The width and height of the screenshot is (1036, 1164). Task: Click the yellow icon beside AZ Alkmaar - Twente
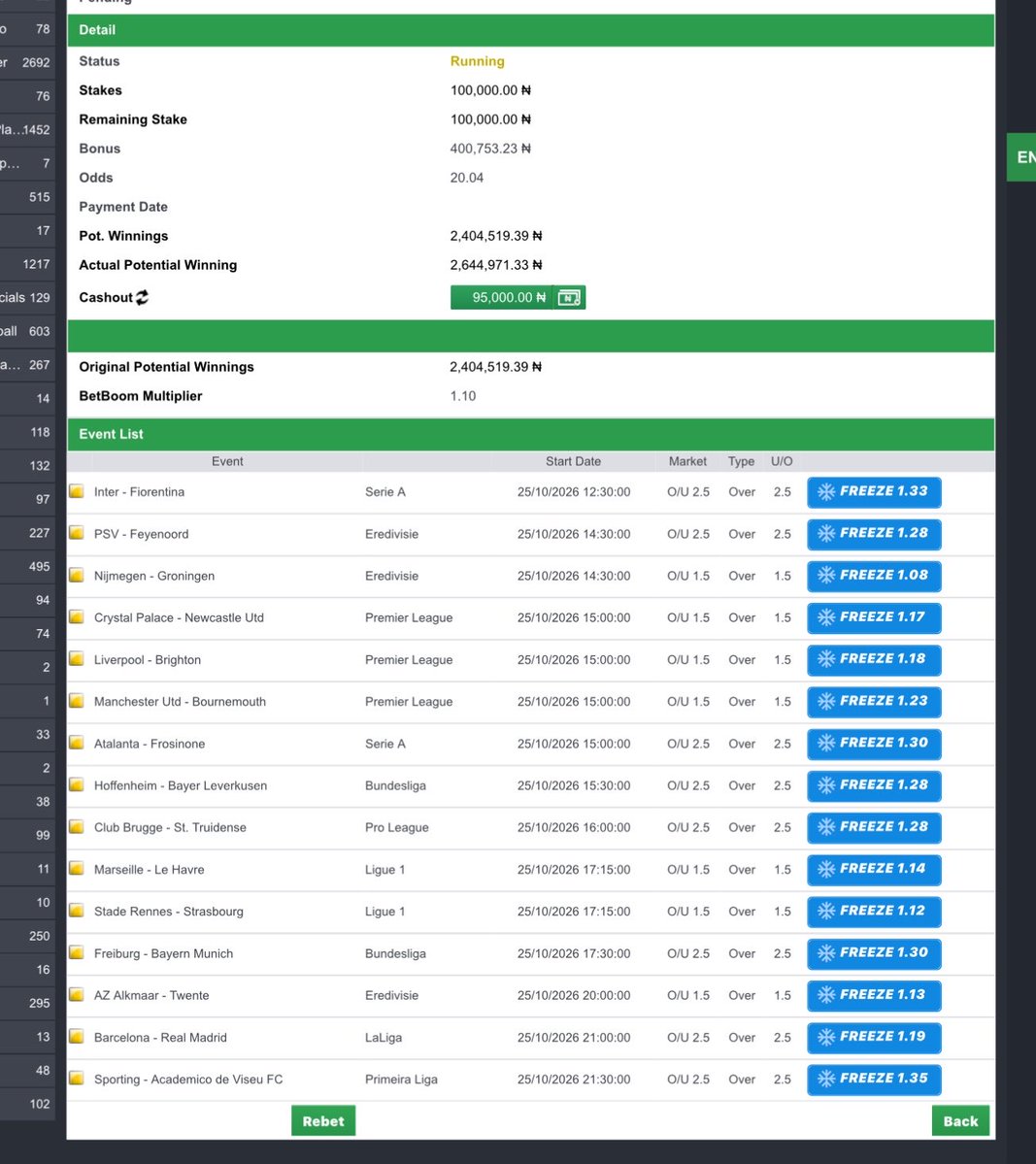pyautogui.click(x=77, y=995)
